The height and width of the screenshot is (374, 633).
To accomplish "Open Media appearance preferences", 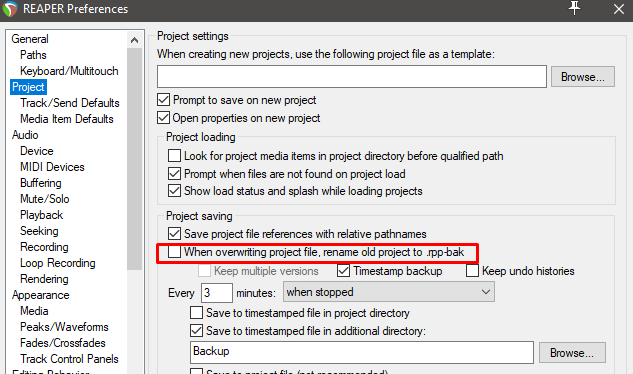I will (34, 311).
